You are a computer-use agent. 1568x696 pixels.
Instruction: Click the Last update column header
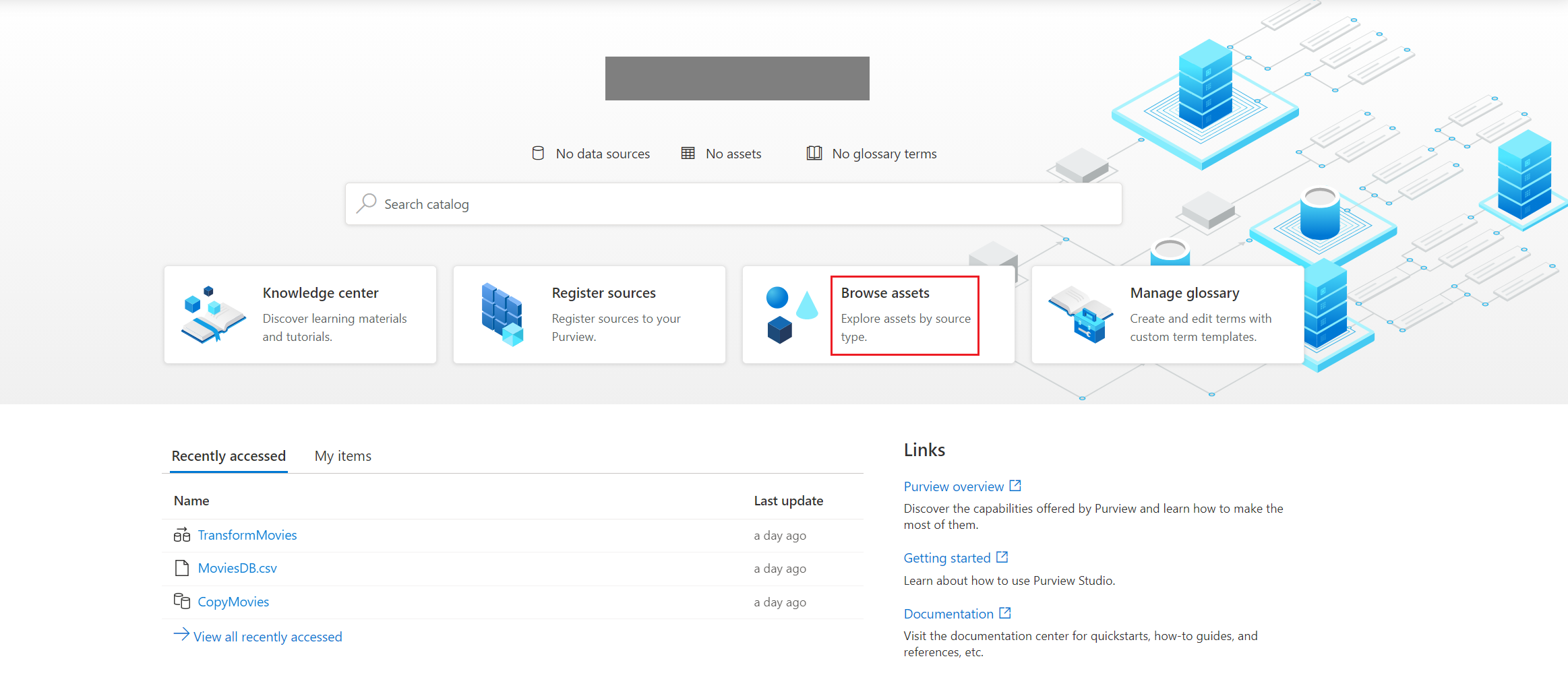point(789,501)
